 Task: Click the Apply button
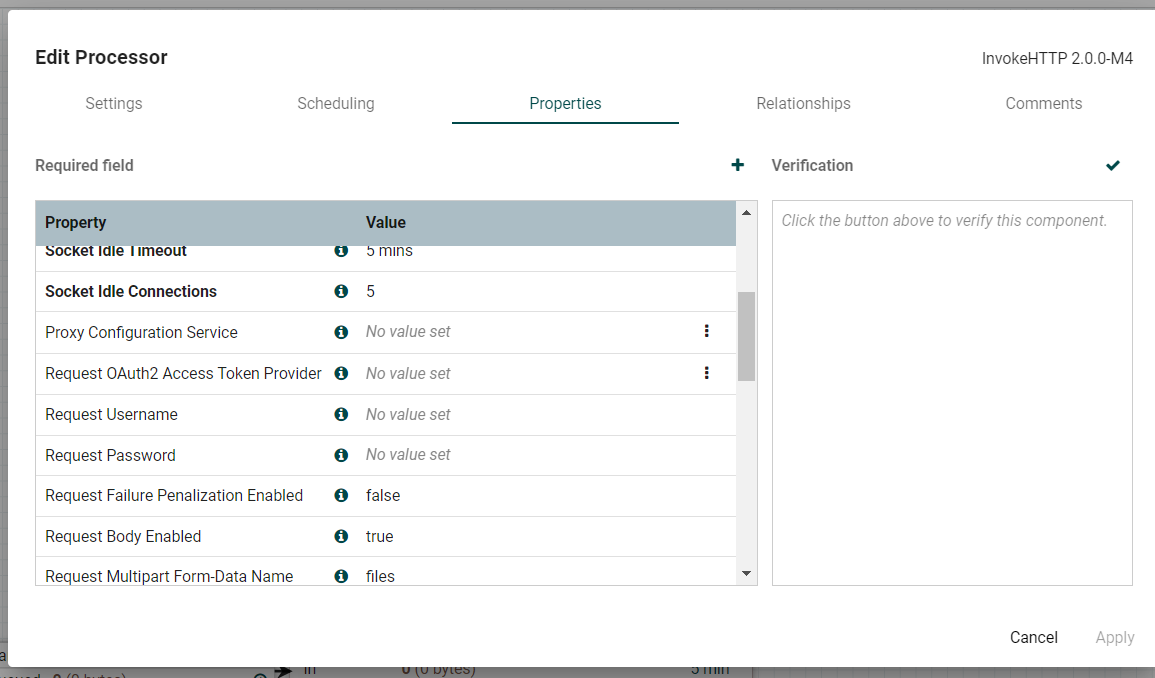click(1114, 637)
